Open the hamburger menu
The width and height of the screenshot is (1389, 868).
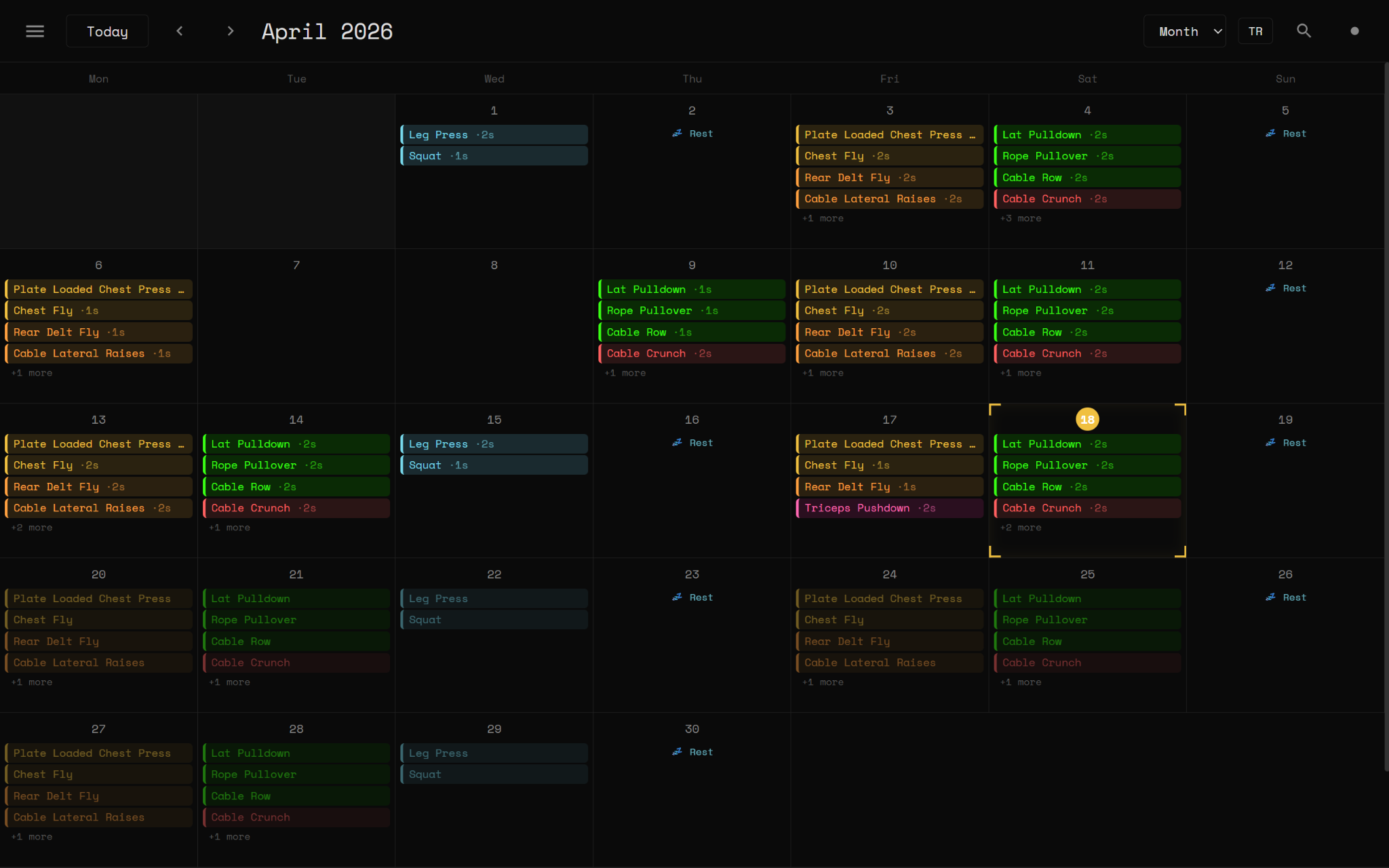pos(35,31)
